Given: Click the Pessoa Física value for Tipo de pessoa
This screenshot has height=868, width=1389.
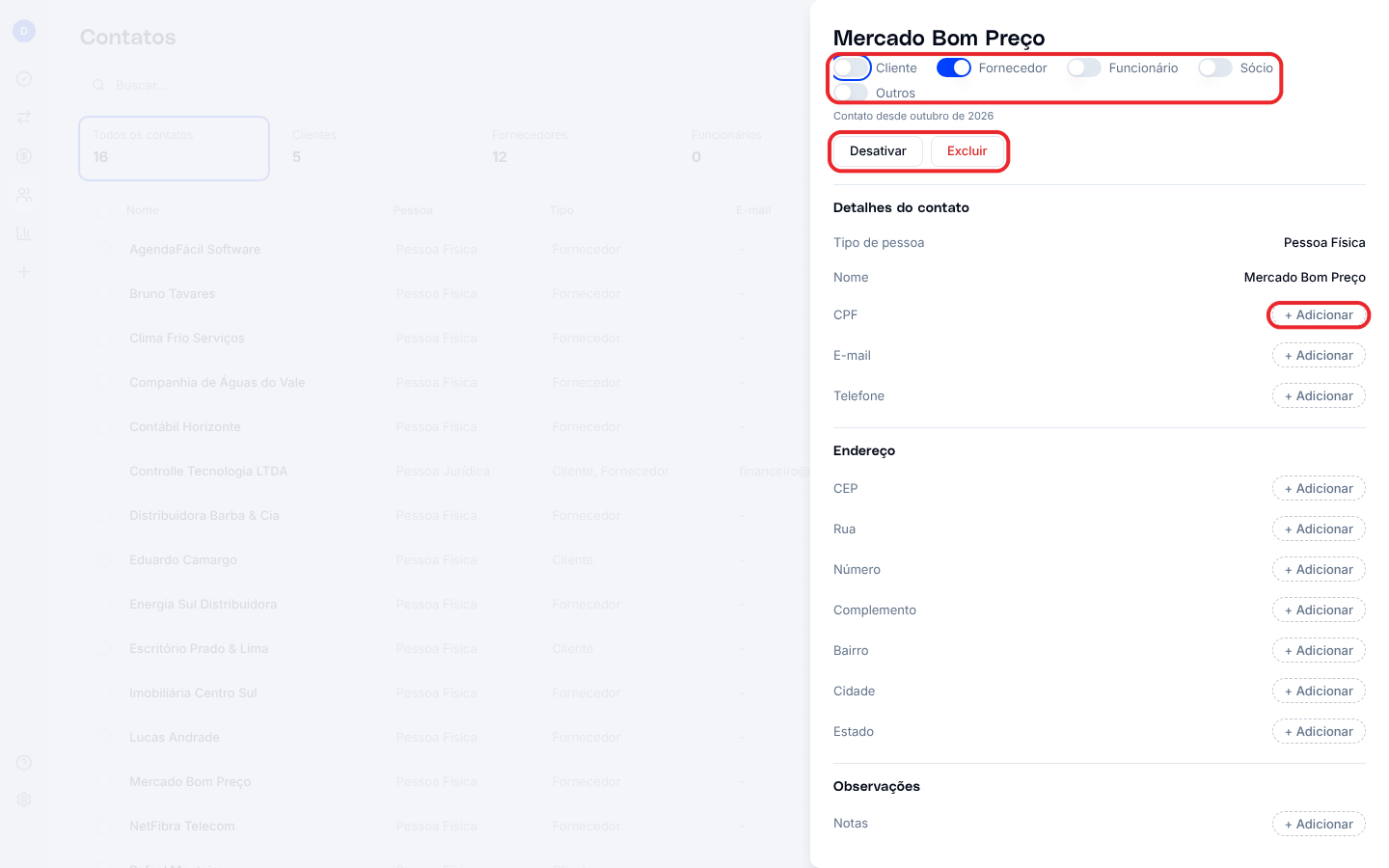Looking at the screenshot, I should 1324,243.
